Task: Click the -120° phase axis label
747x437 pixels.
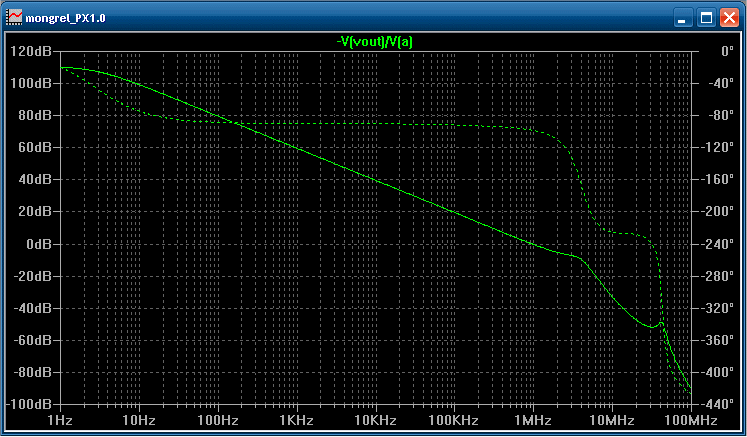Action: [x=716, y=147]
